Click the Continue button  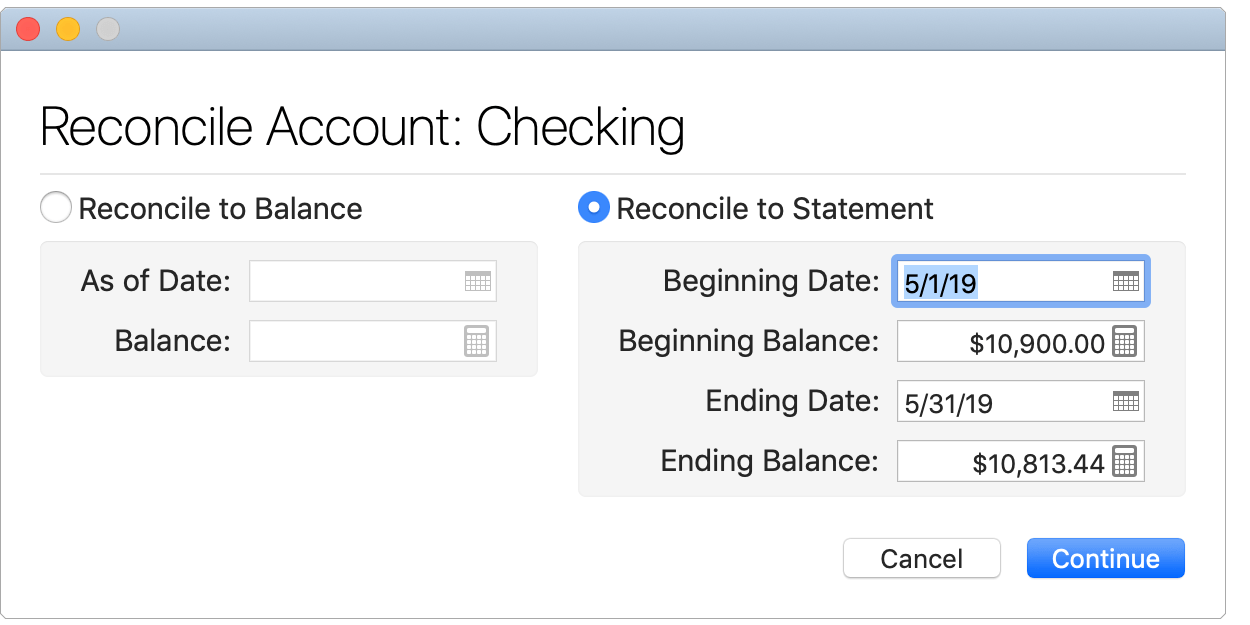[x=1105, y=558]
